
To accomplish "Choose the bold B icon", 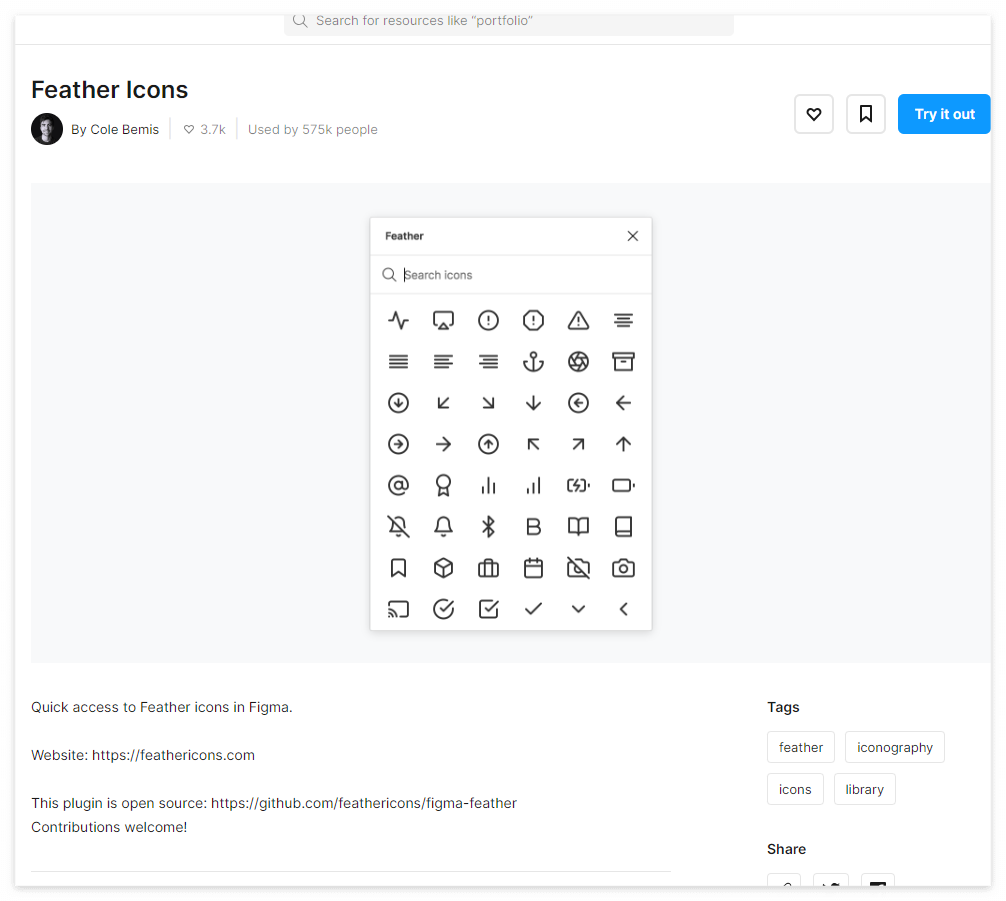I will 533,526.
